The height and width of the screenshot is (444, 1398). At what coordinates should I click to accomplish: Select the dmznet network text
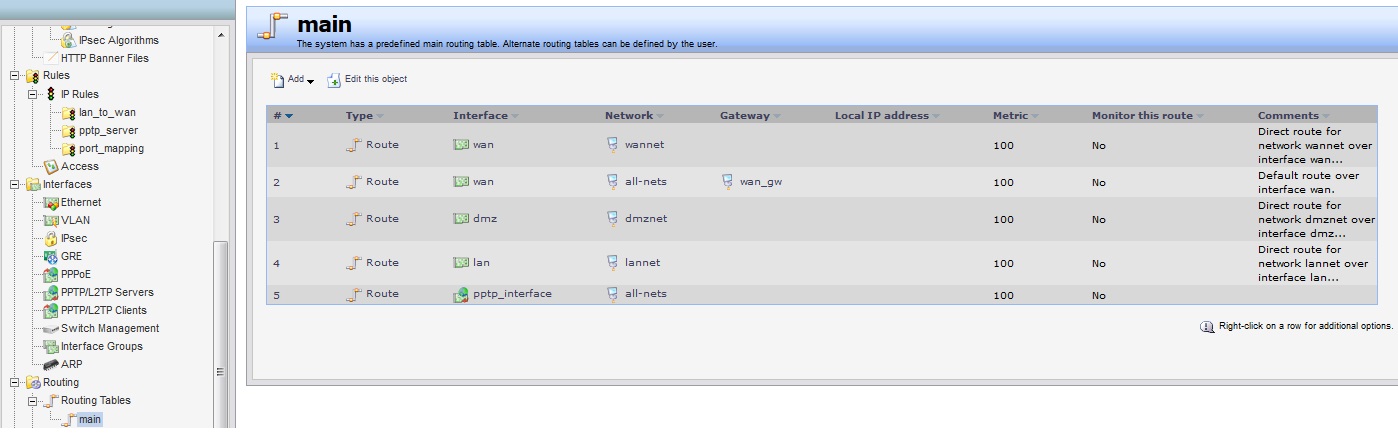tap(646, 219)
